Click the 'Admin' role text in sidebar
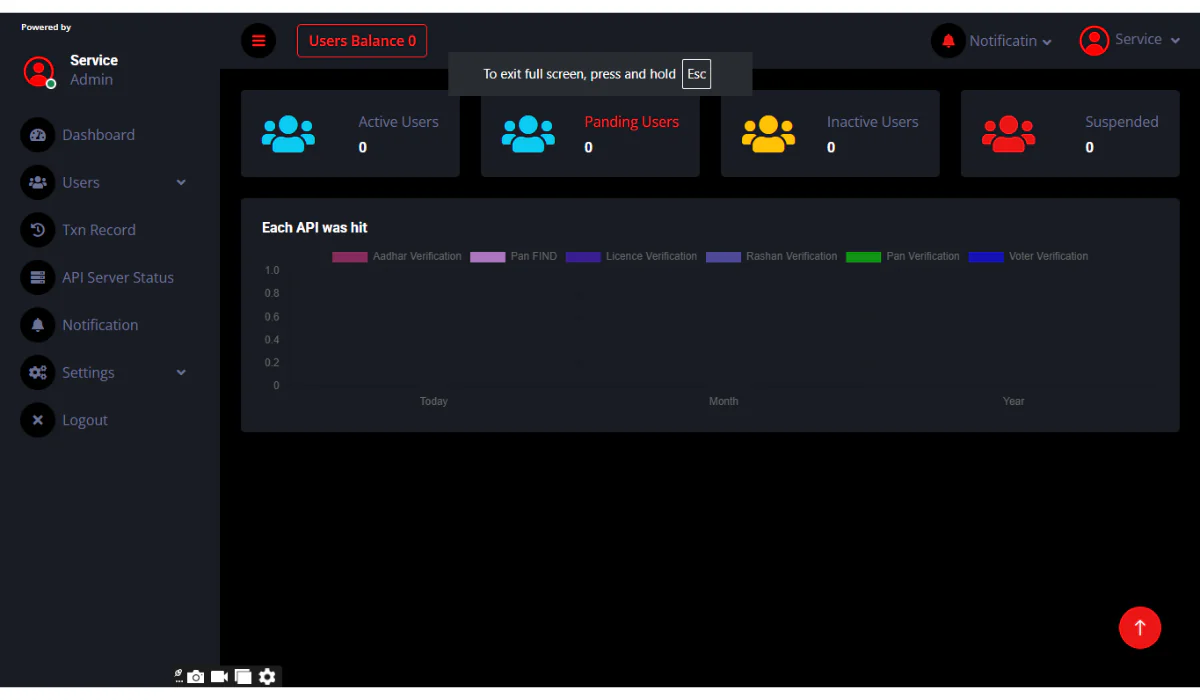1200x700 pixels. pyautogui.click(x=91, y=80)
